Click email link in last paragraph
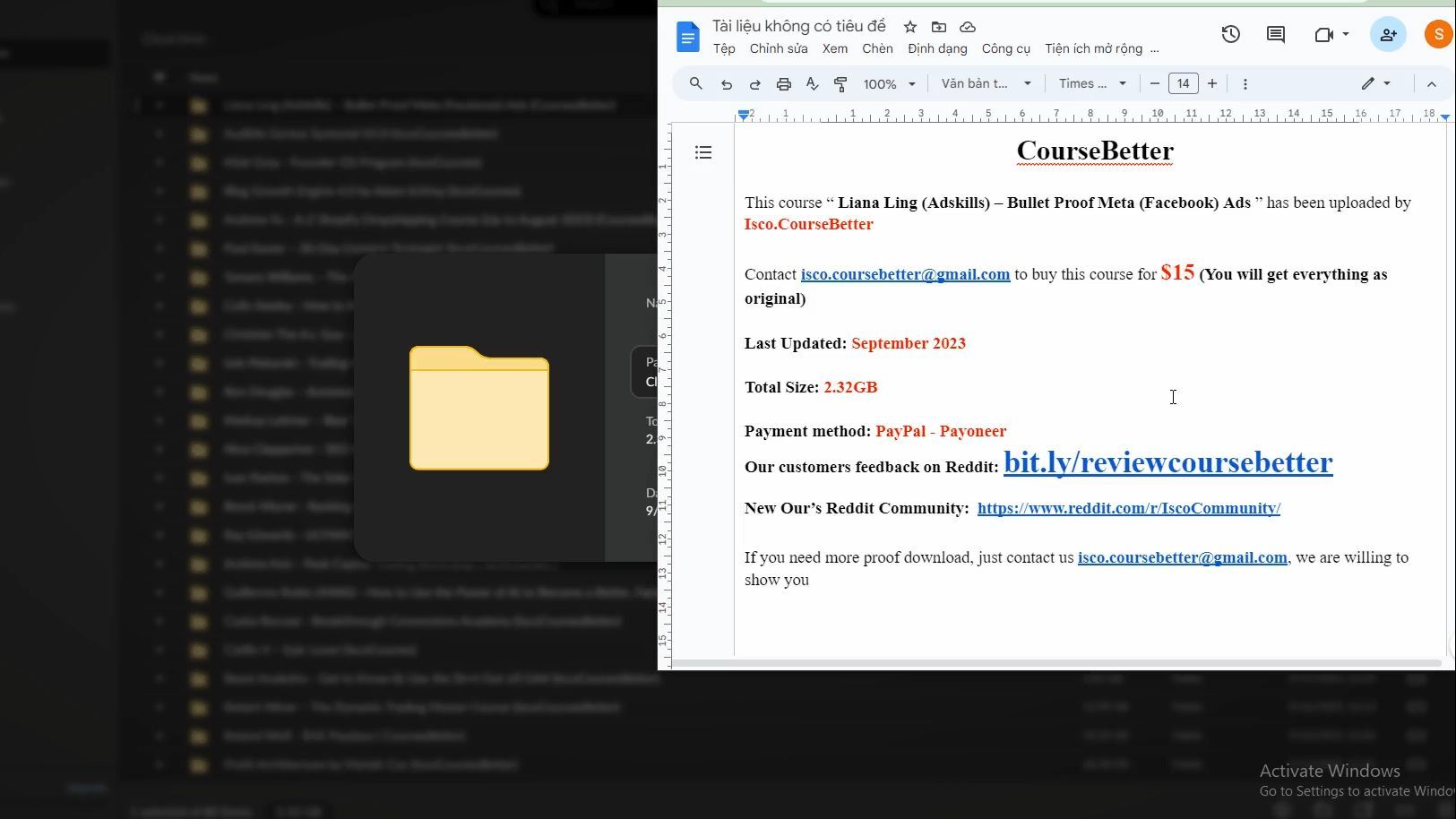 click(1182, 557)
